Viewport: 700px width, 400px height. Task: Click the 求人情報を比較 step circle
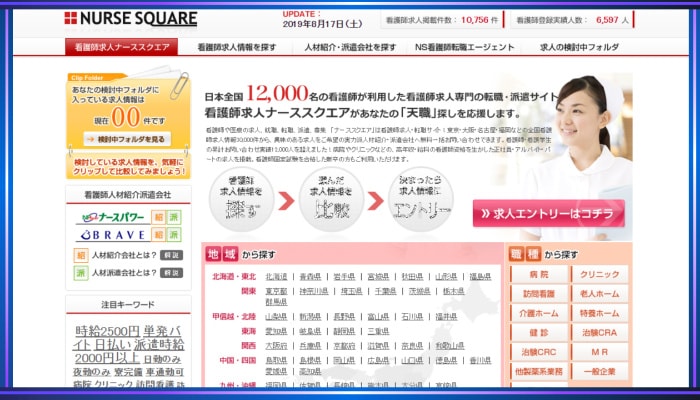pos(331,200)
